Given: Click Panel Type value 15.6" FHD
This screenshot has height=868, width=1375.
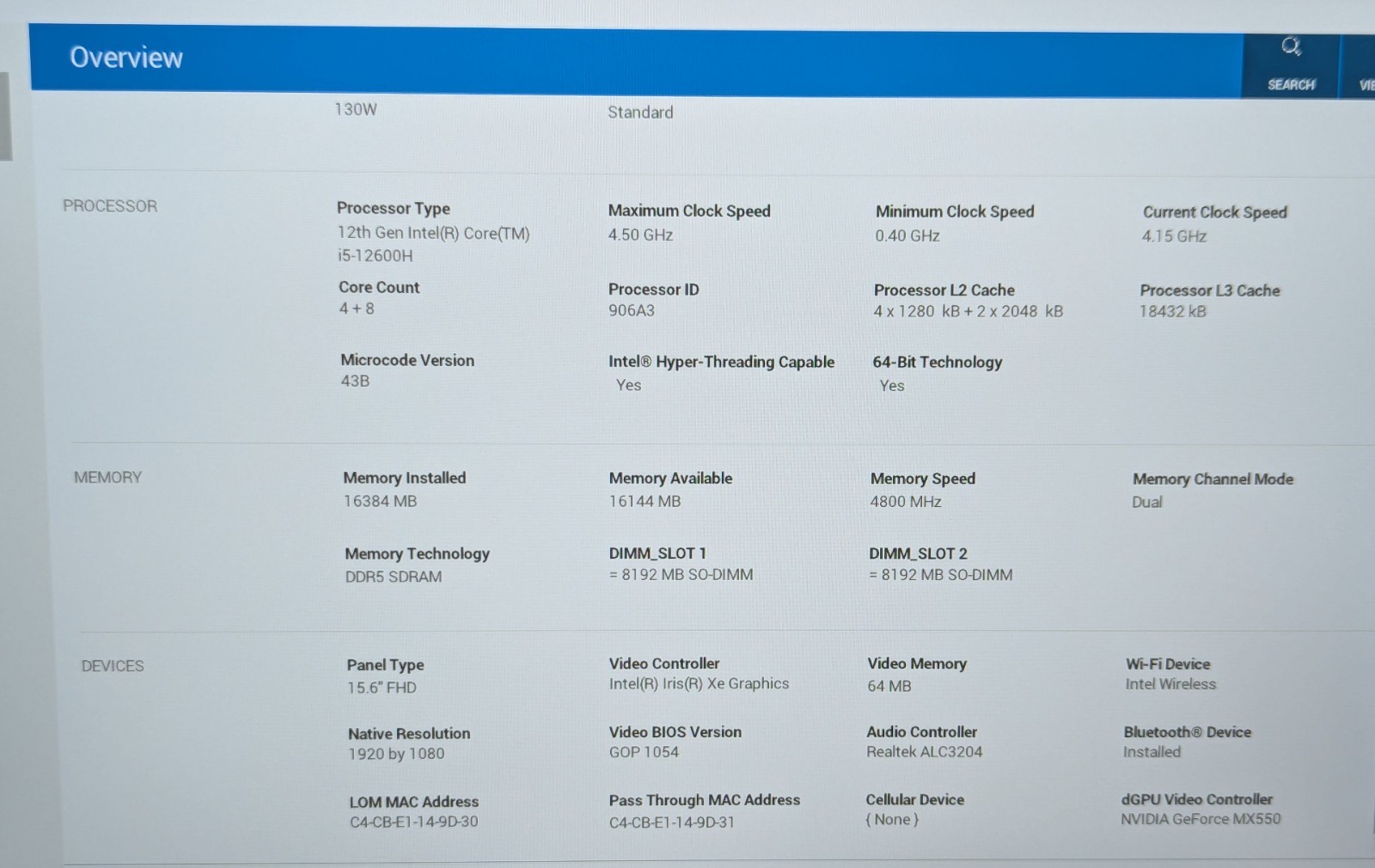Looking at the screenshot, I should [x=382, y=688].
